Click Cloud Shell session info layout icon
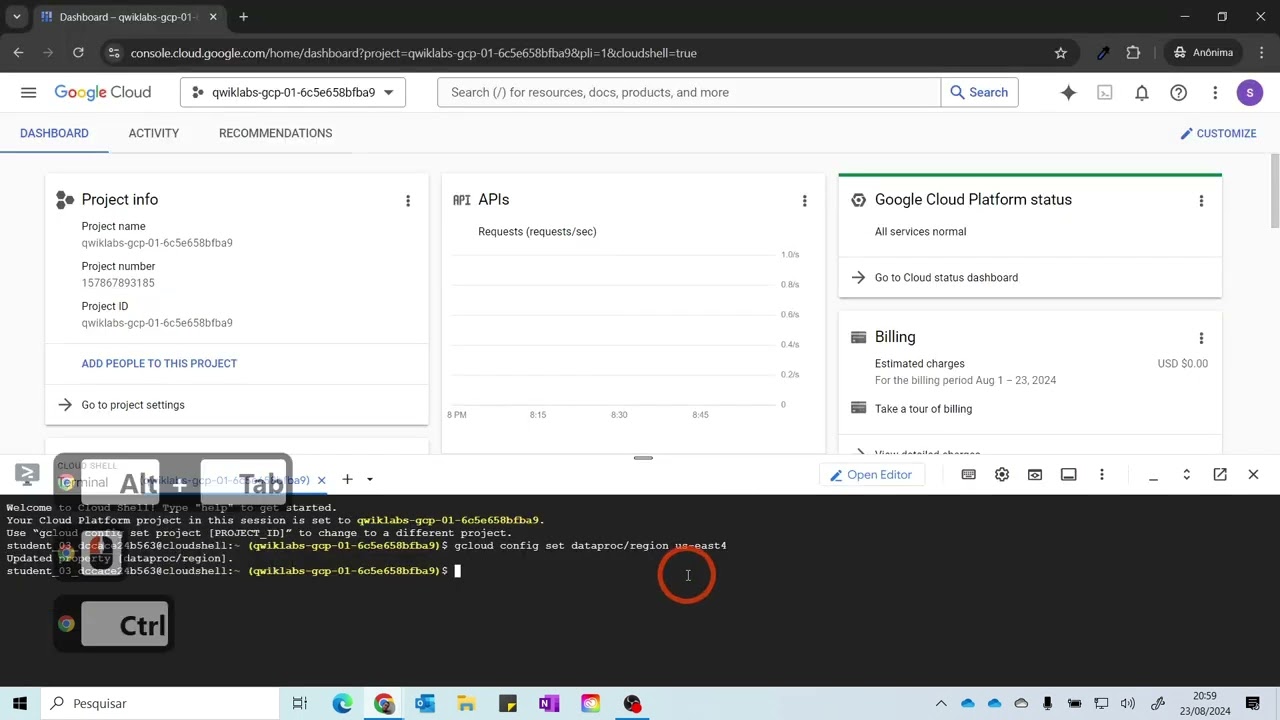 [1068, 474]
